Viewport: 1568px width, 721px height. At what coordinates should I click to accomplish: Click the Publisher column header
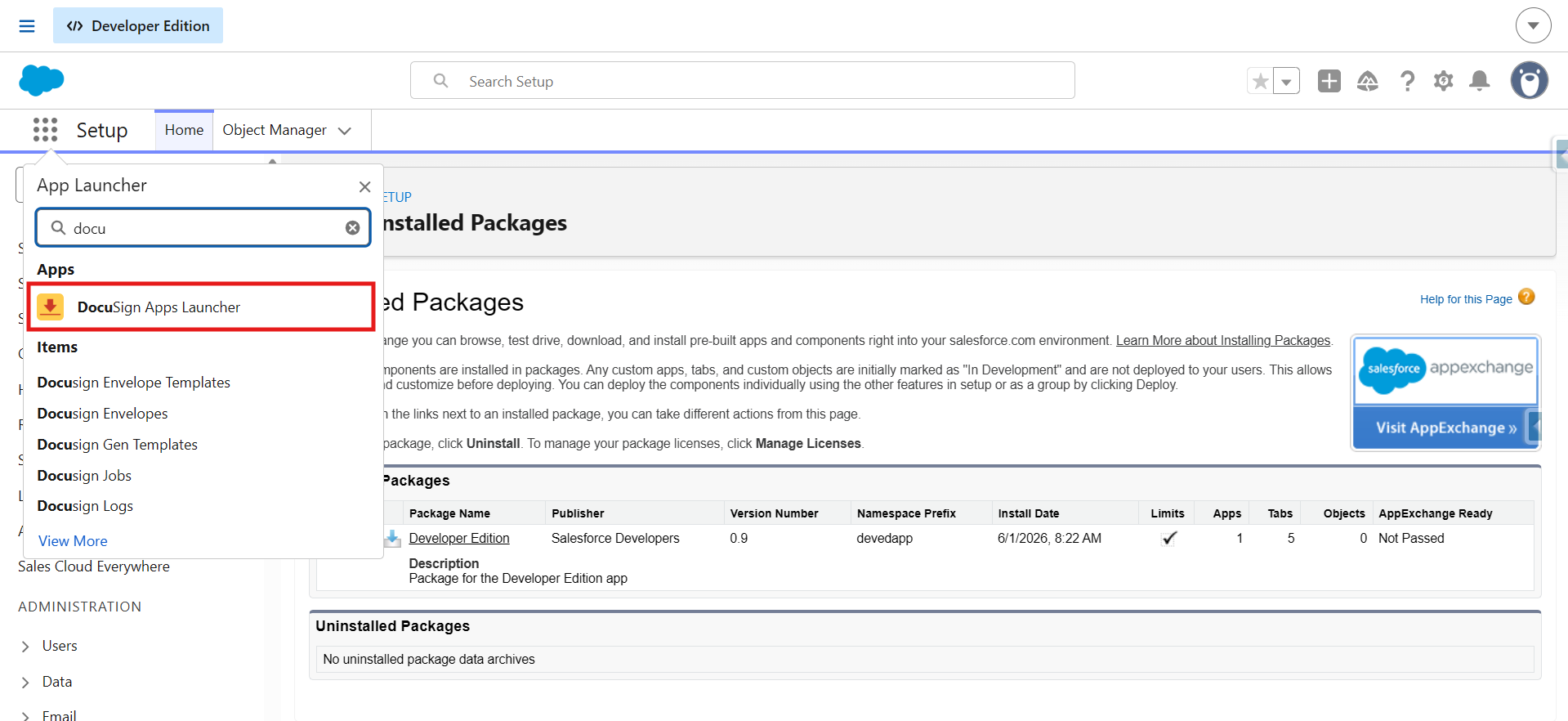click(x=578, y=513)
